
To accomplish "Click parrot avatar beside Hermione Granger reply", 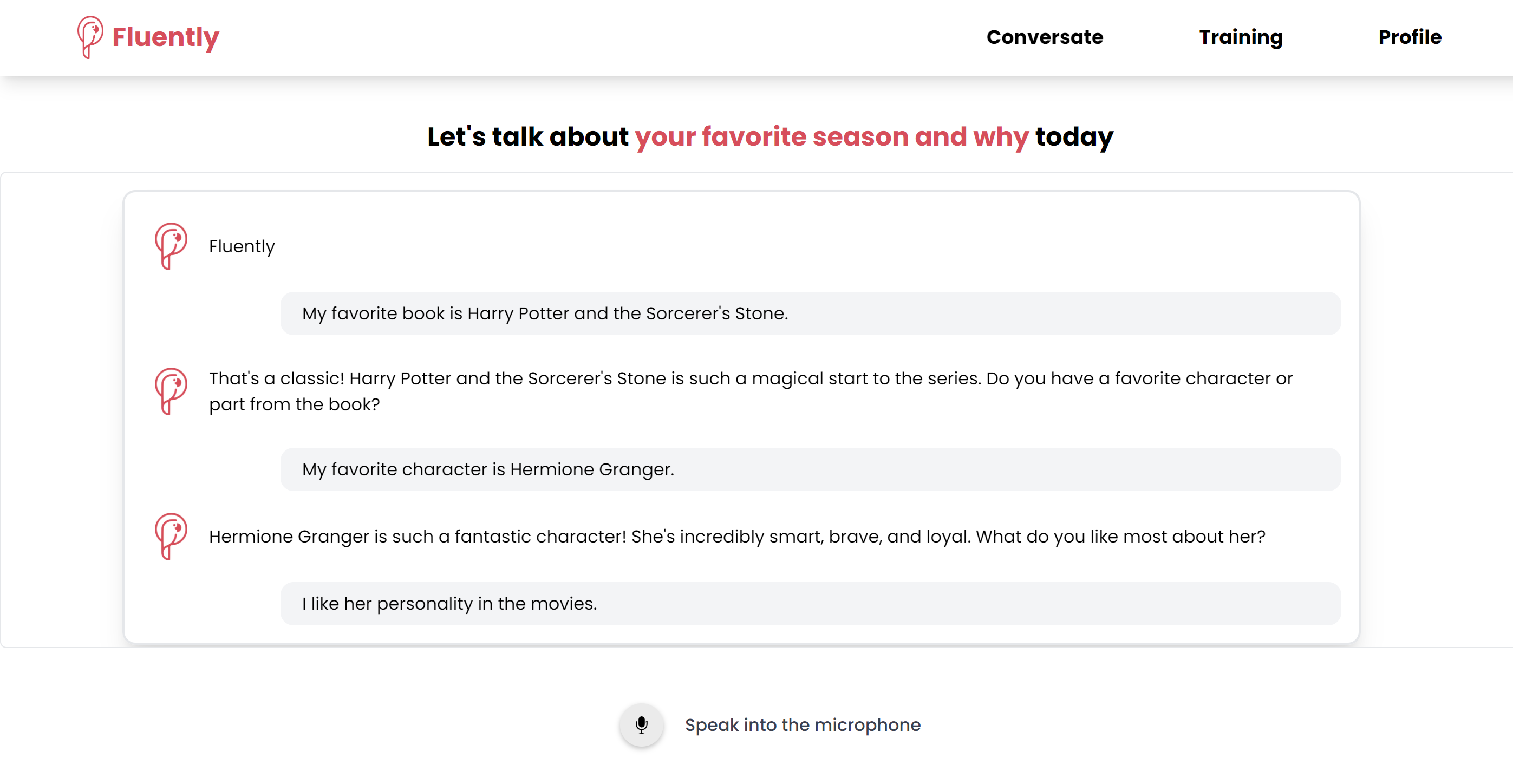I will [x=171, y=536].
